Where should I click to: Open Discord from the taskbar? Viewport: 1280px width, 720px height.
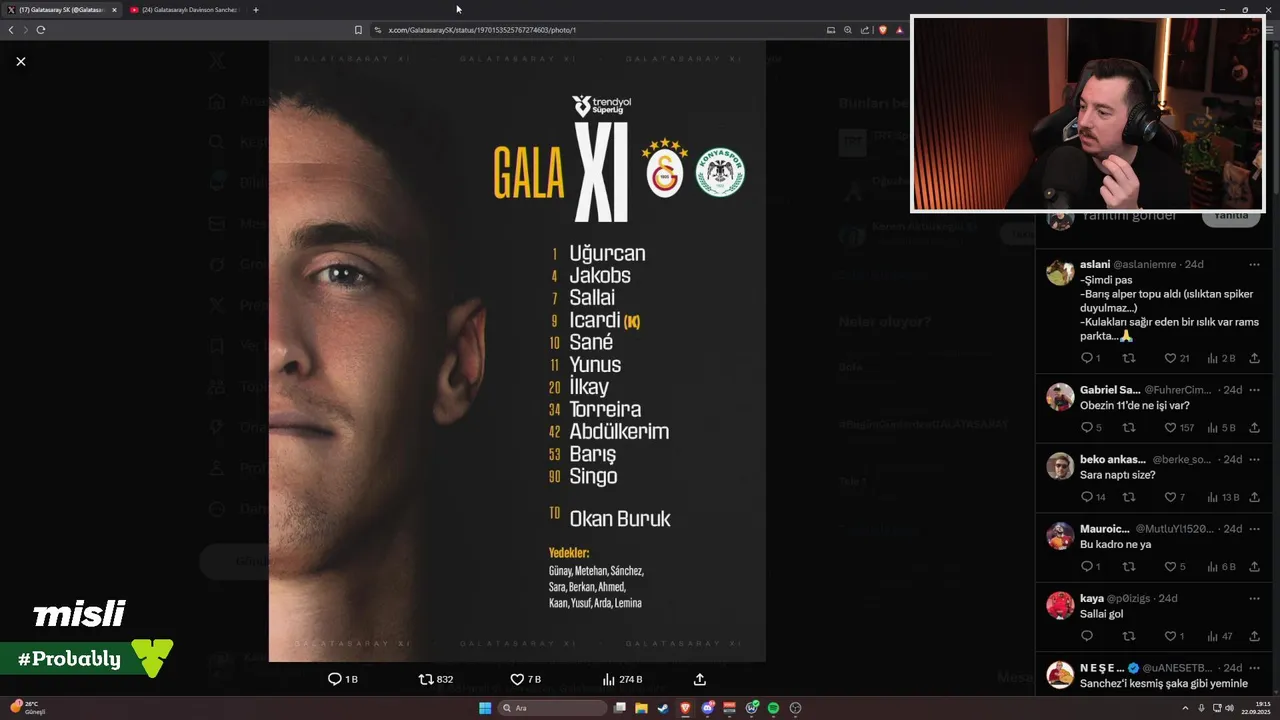(707, 708)
